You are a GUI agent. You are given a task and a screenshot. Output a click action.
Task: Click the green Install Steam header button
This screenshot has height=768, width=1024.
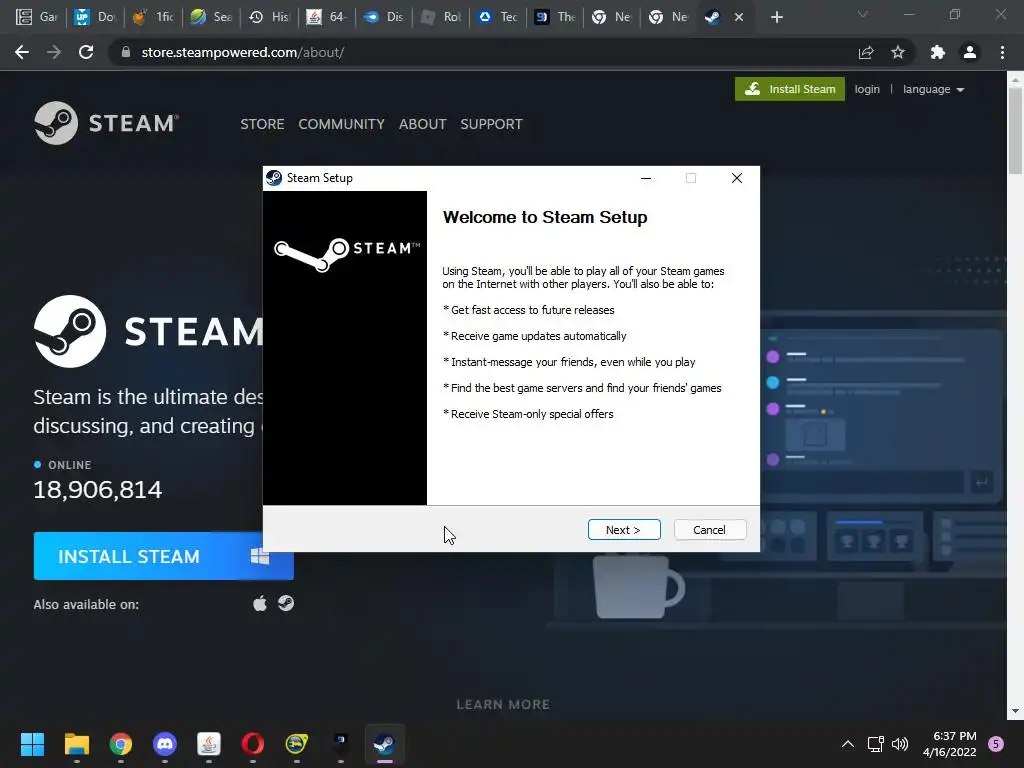[790, 89]
